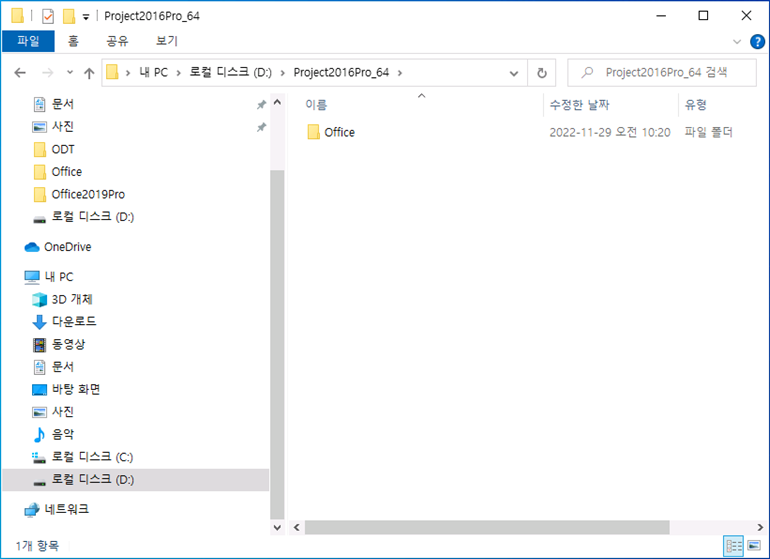Open Help with the question mark icon

tap(757, 42)
